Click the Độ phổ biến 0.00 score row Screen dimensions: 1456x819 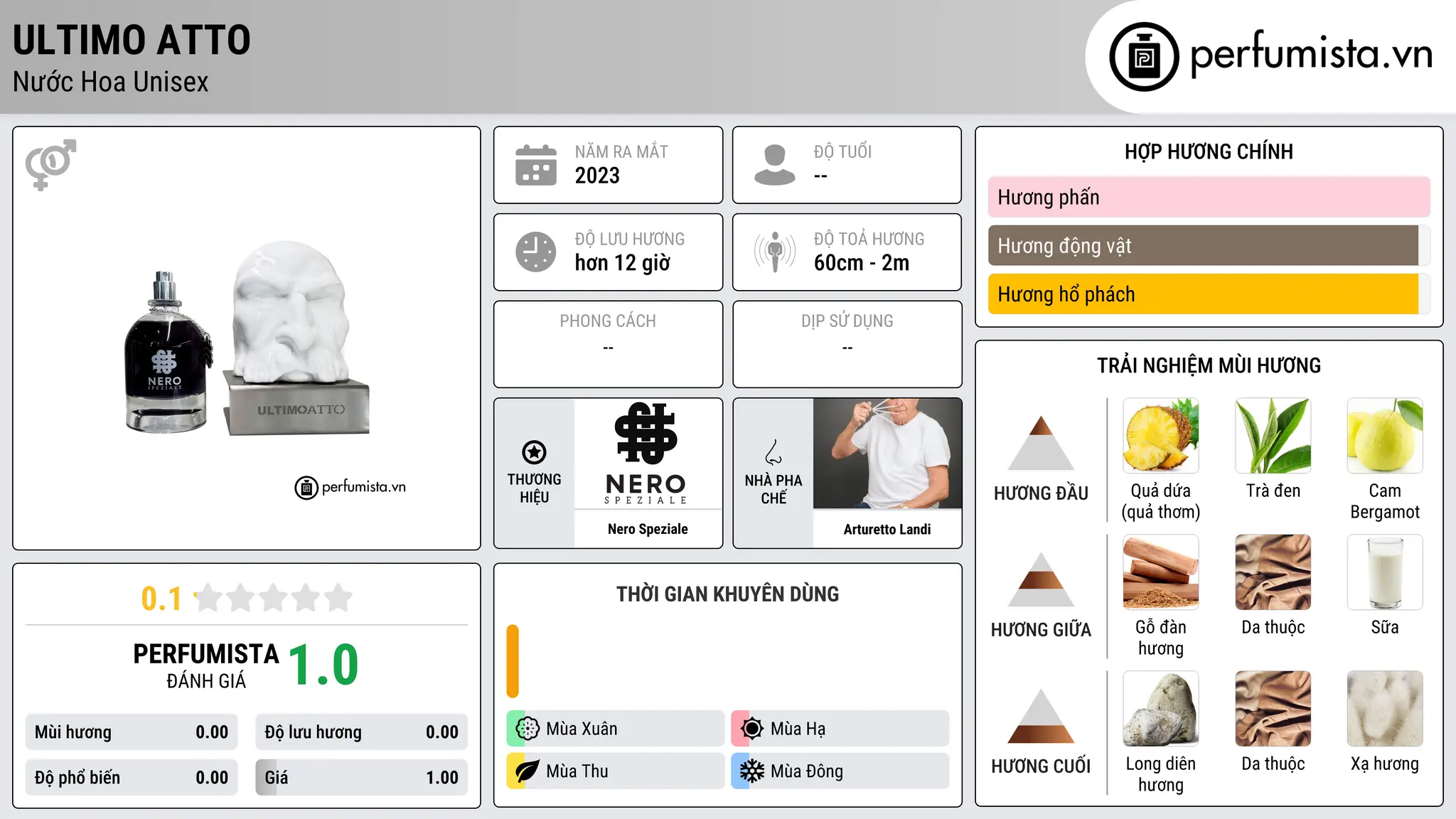[x=132, y=778]
